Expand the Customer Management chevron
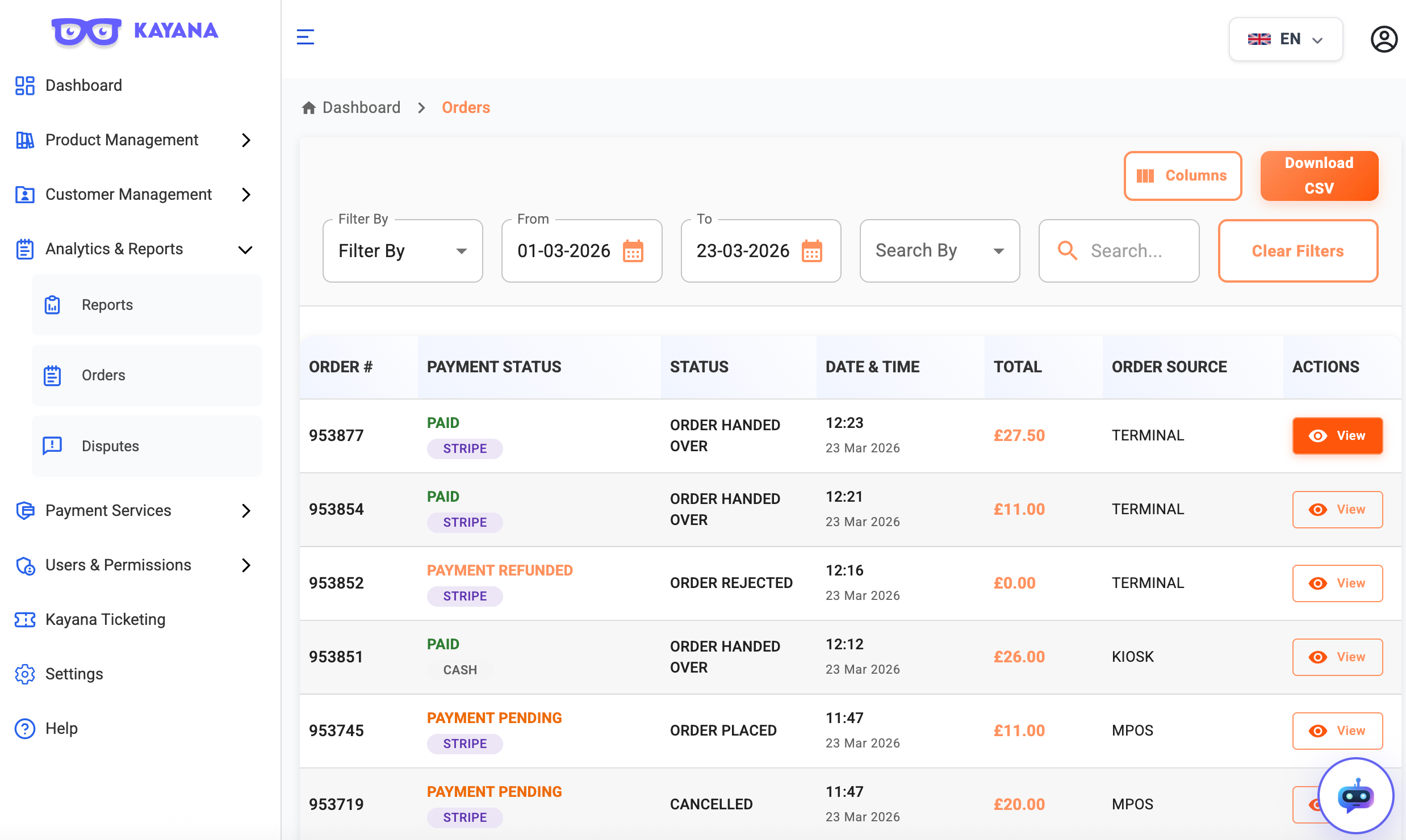1406x840 pixels. pos(246,195)
